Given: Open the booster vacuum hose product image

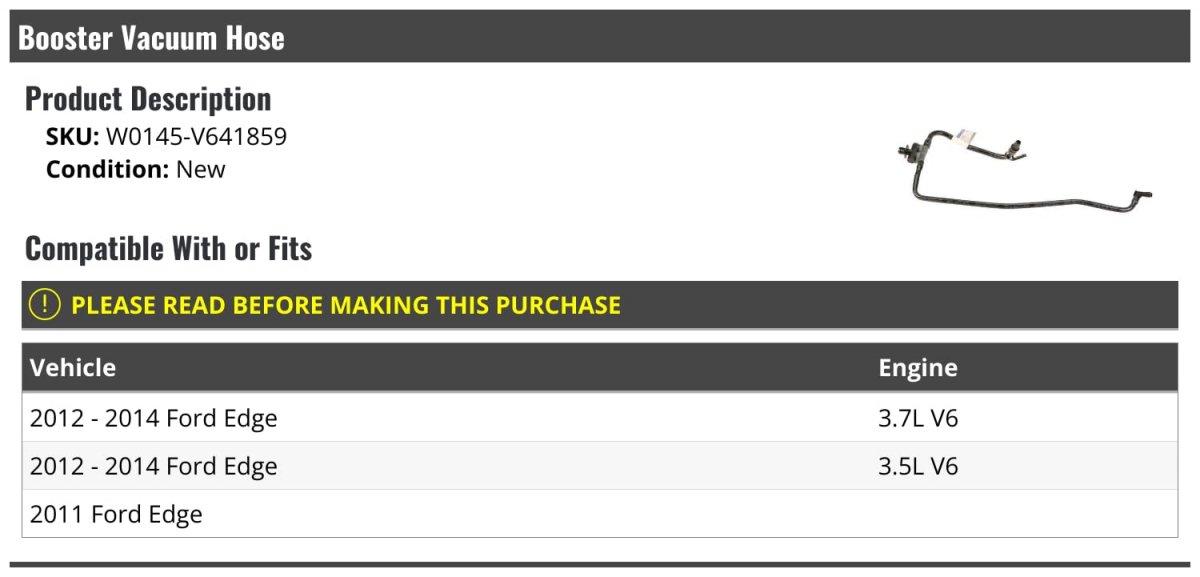Looking at the screenshot, I should tap(1023, 167).
